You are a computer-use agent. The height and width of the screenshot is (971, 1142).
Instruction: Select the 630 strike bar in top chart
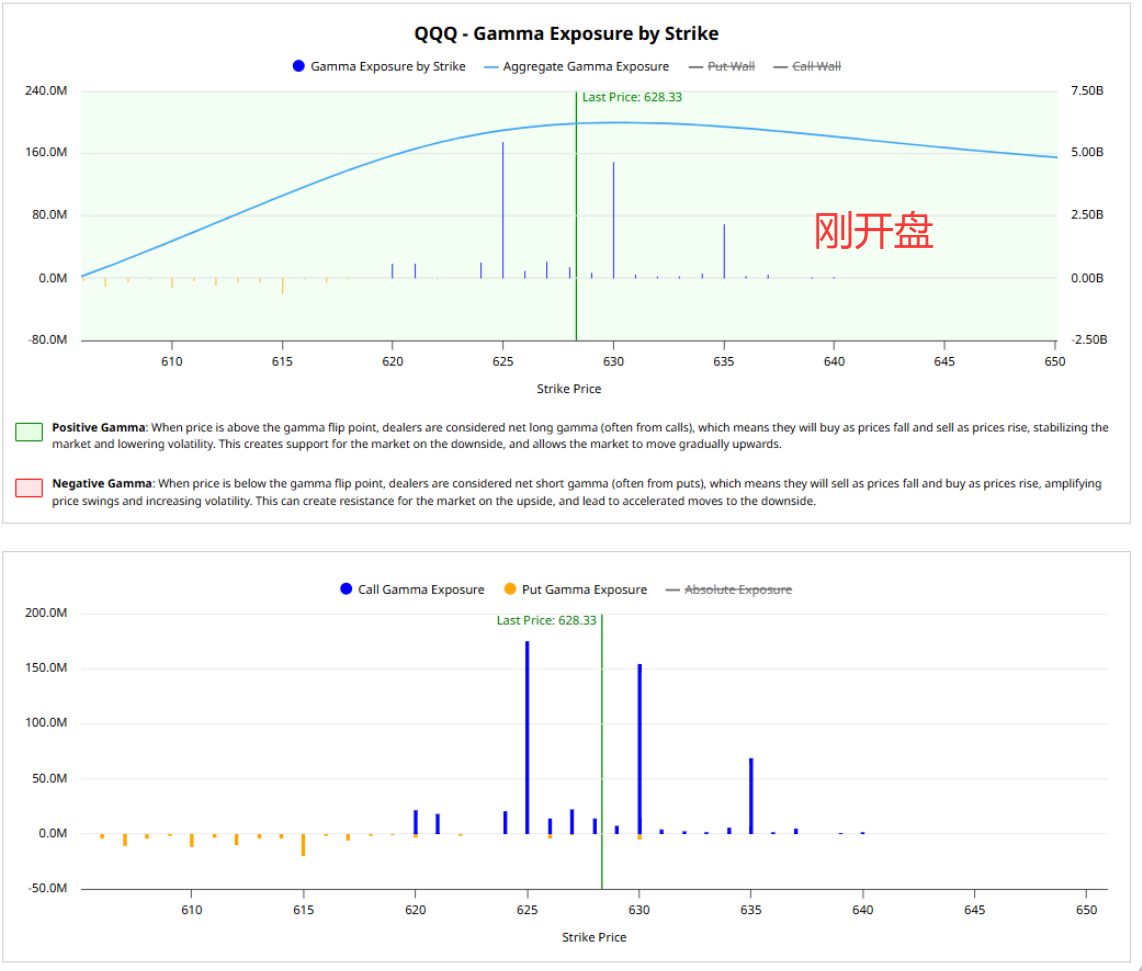click(613, 220)
